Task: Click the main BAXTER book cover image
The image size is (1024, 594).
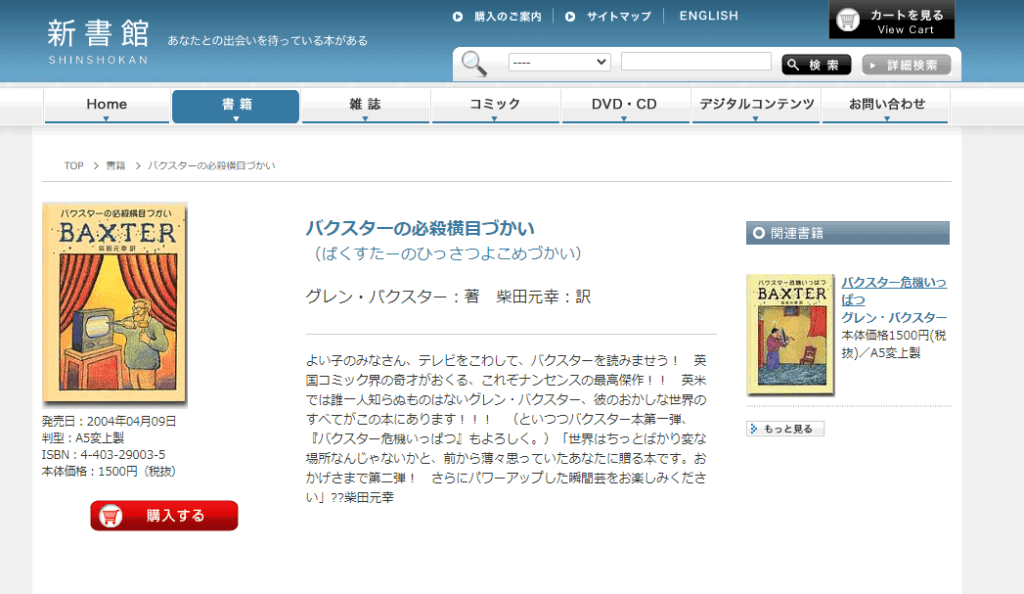Action: (114, 305)
